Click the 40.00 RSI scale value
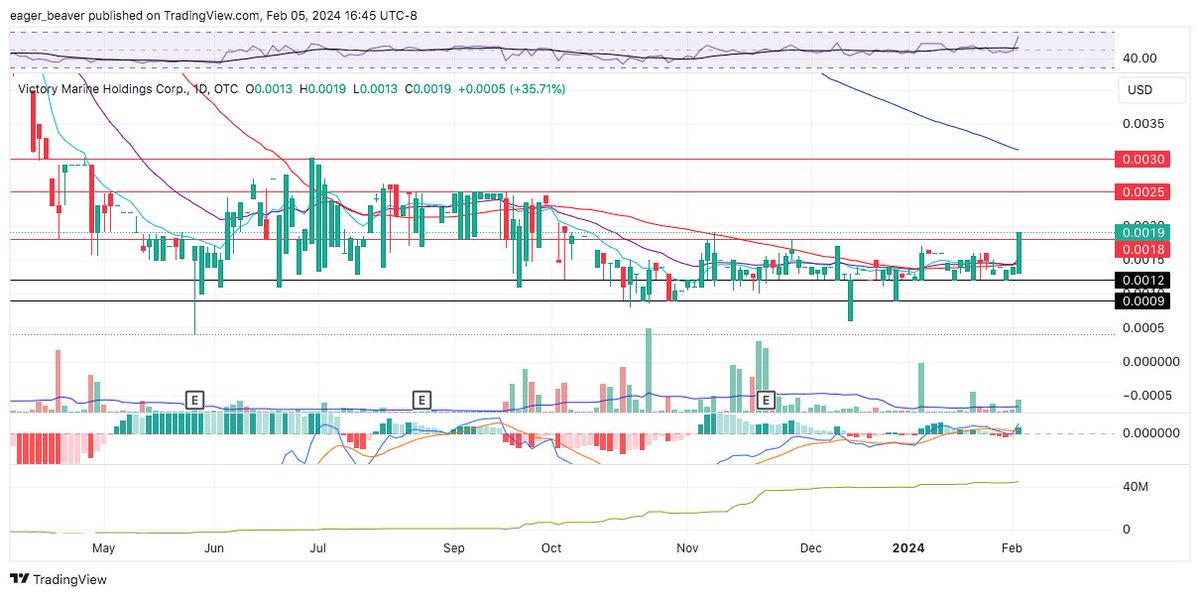The width and height of the screenshot is (1200, 596). click(1141, 59)
